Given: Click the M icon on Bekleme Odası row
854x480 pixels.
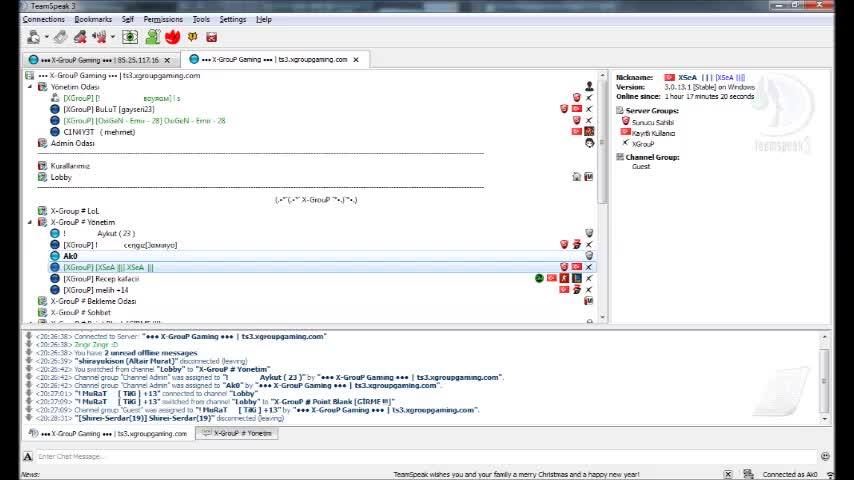Looking at the screenshot, I should (589, 301).
